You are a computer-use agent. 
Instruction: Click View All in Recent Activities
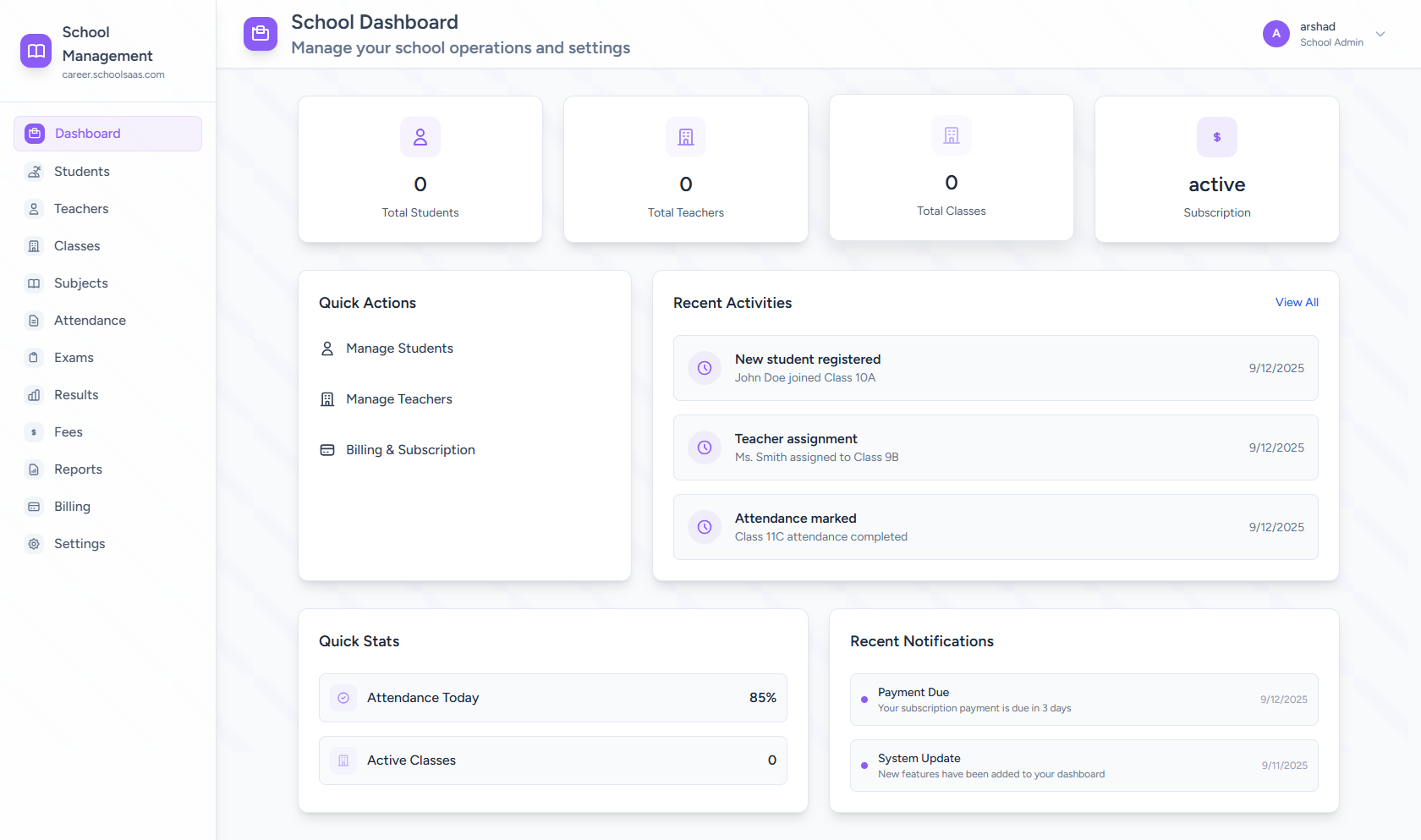[1296, 302]
